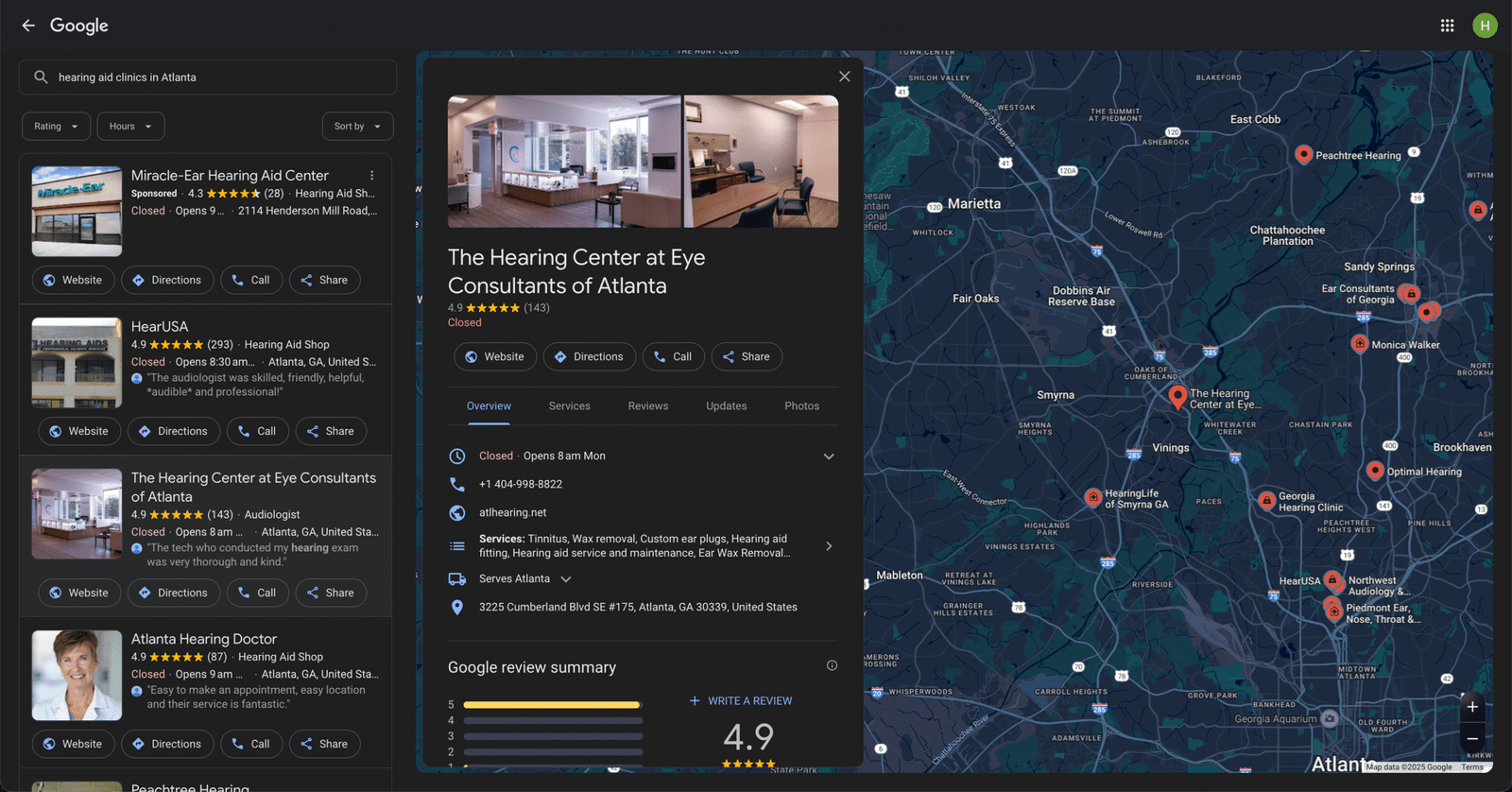Open the Atlanta Hearing Doctor portrait thumbnail
Screen dimensions: 1512x792
(x=77, y=676)
